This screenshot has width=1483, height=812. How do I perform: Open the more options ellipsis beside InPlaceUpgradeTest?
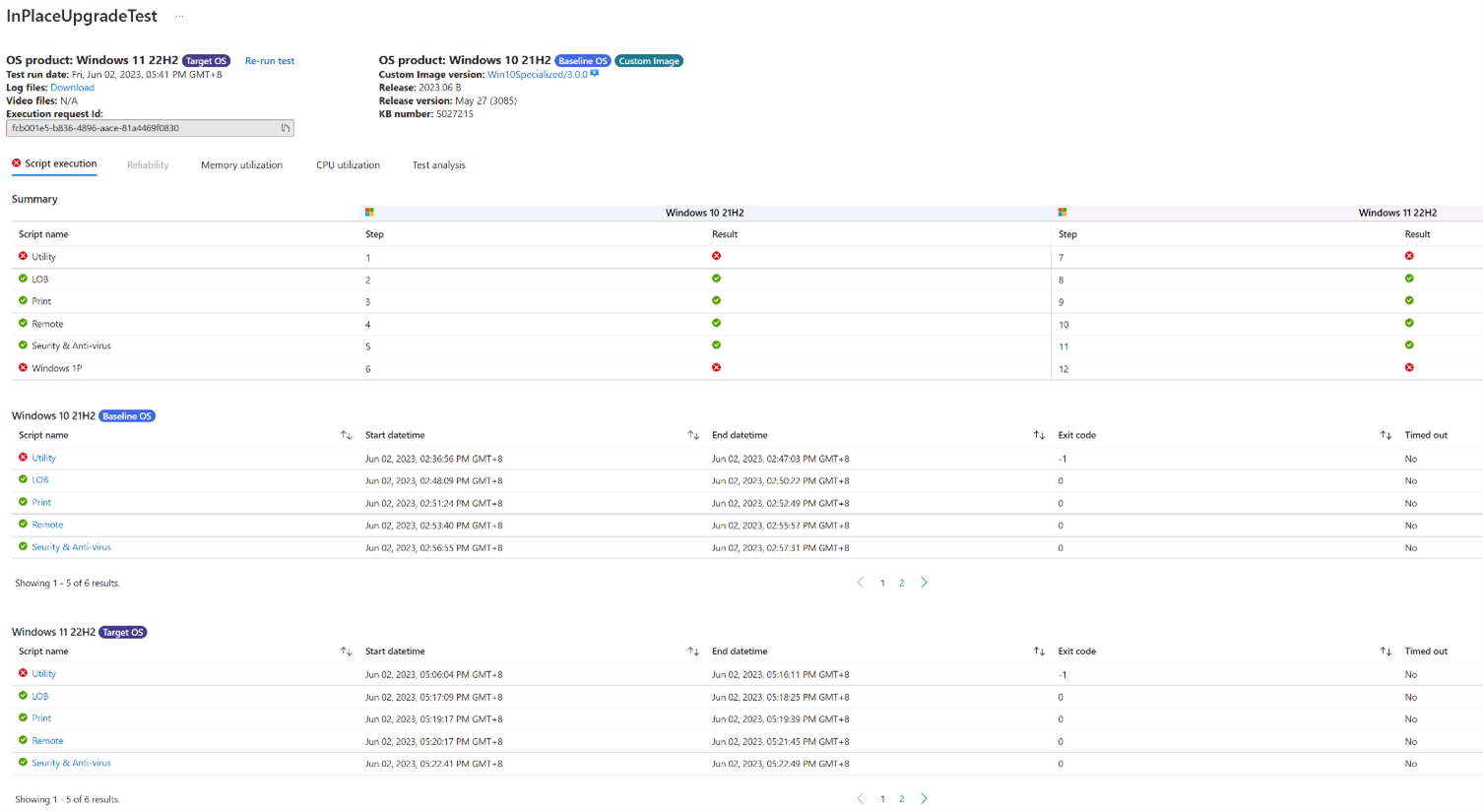[179, 17]
